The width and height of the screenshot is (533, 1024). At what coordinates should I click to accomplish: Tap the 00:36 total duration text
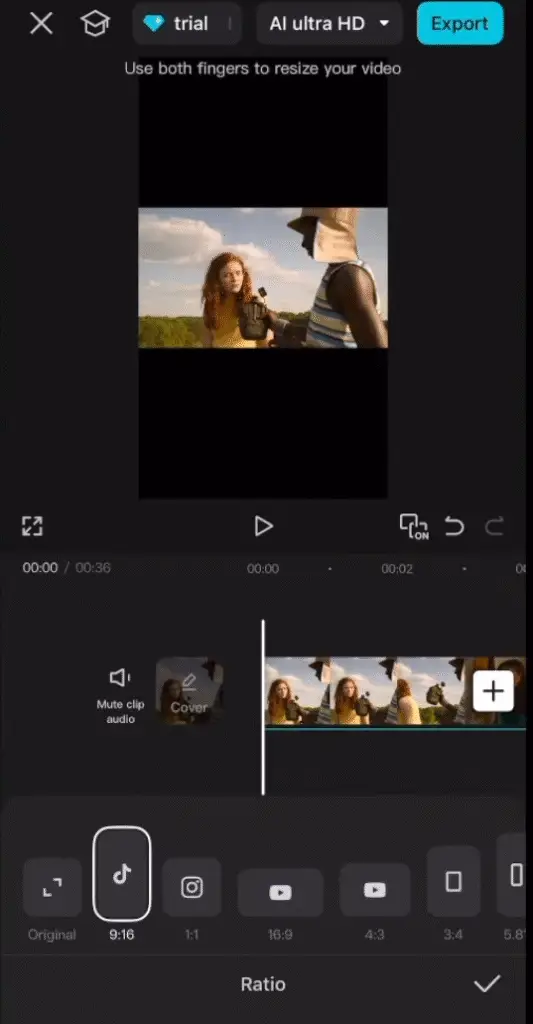pos(93,568)
